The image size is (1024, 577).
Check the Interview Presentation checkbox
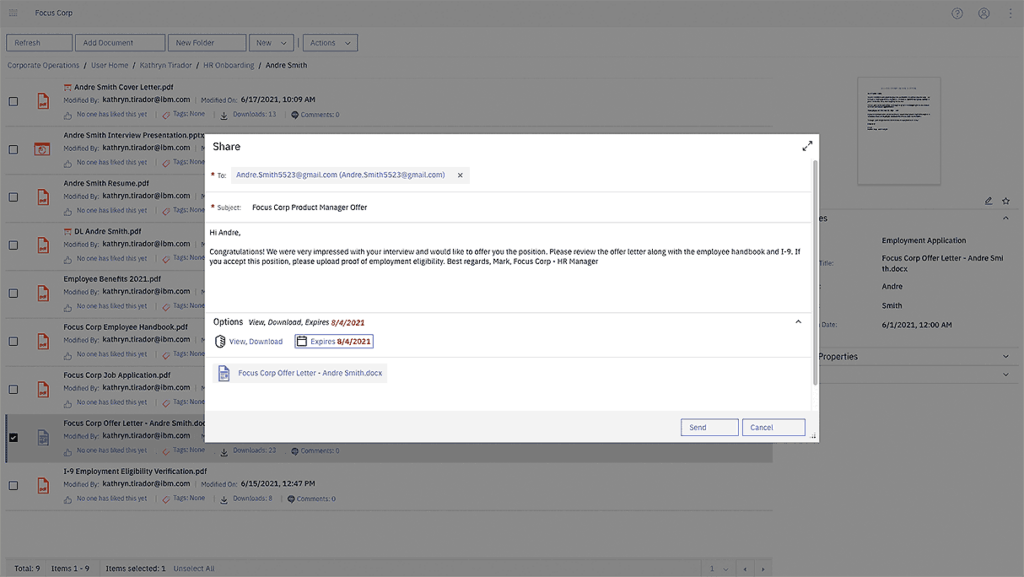point(13,149)
